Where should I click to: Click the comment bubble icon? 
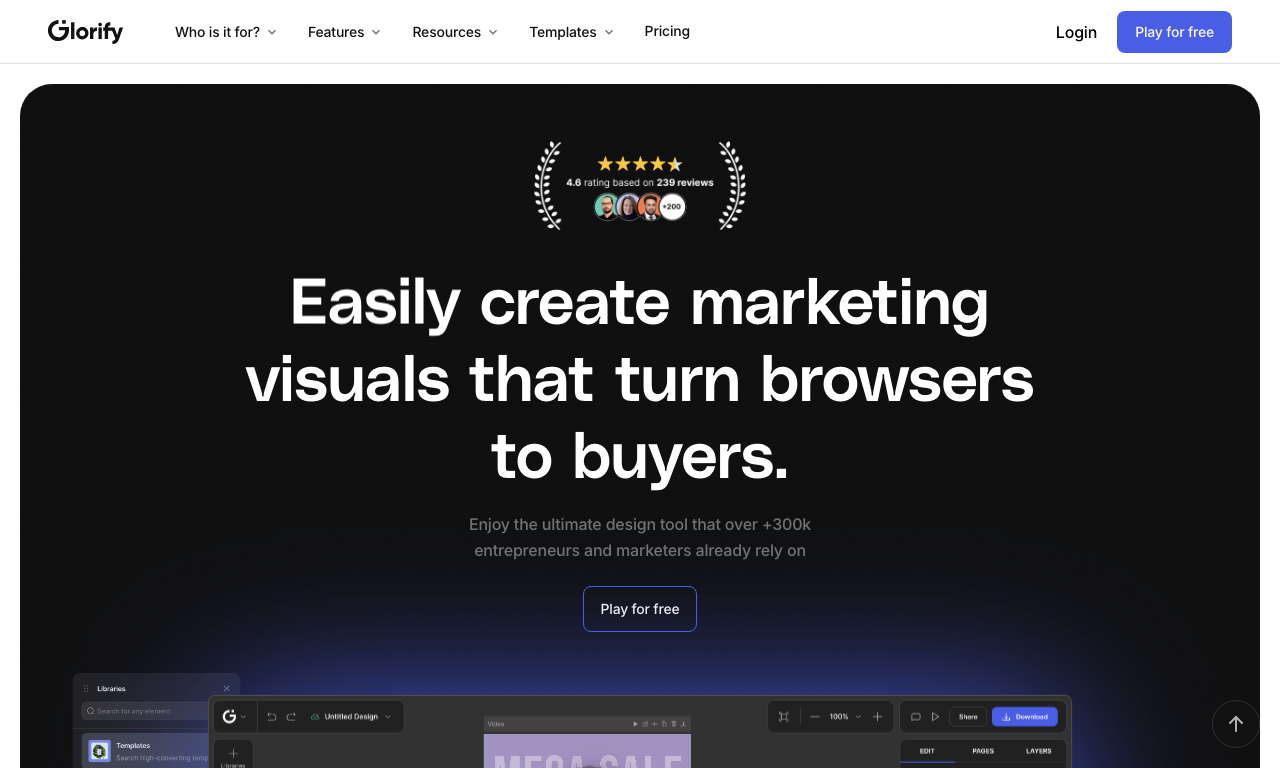pos(915,716)
